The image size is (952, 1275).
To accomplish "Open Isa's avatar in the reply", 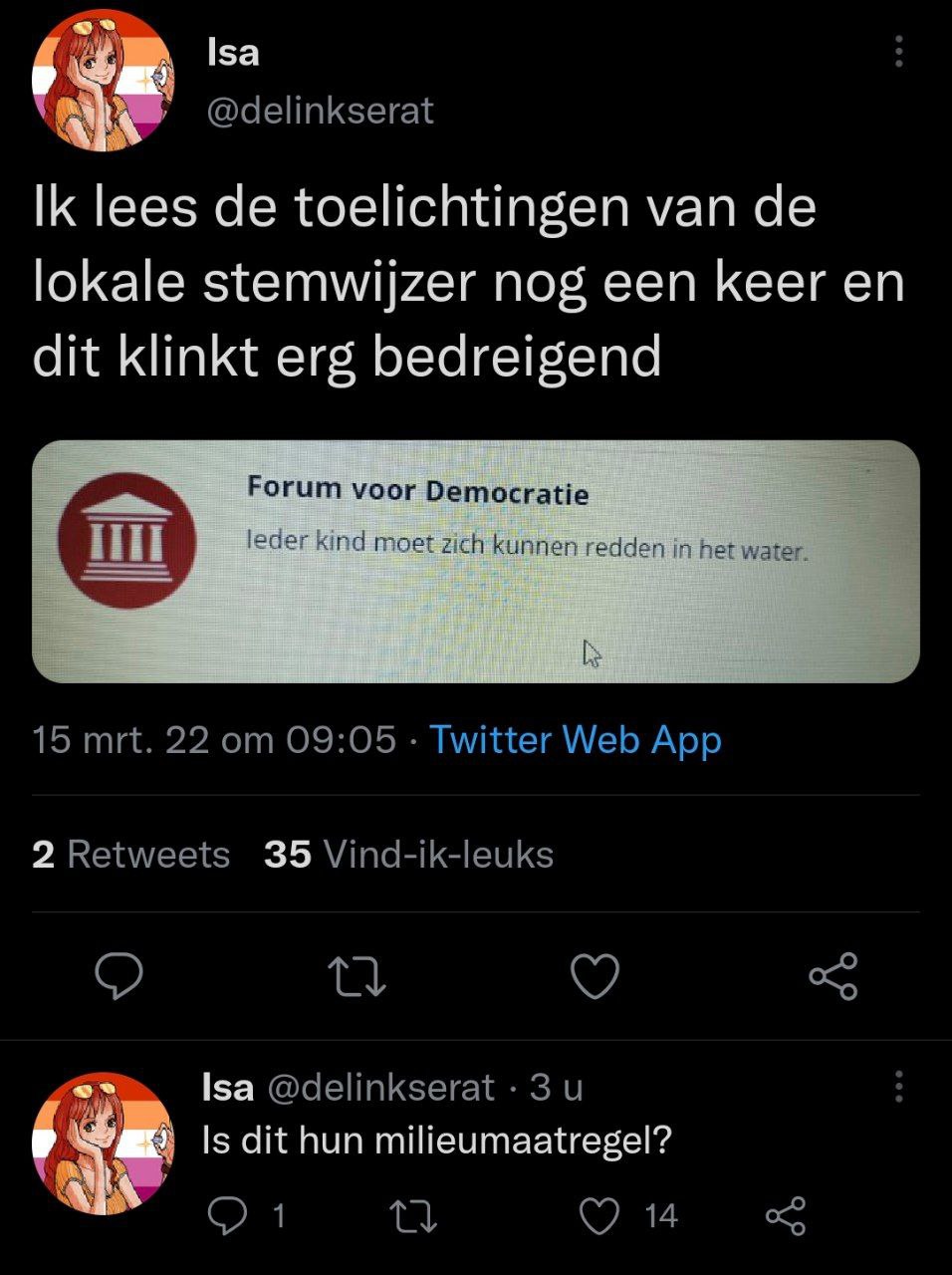I will 103,1144.
